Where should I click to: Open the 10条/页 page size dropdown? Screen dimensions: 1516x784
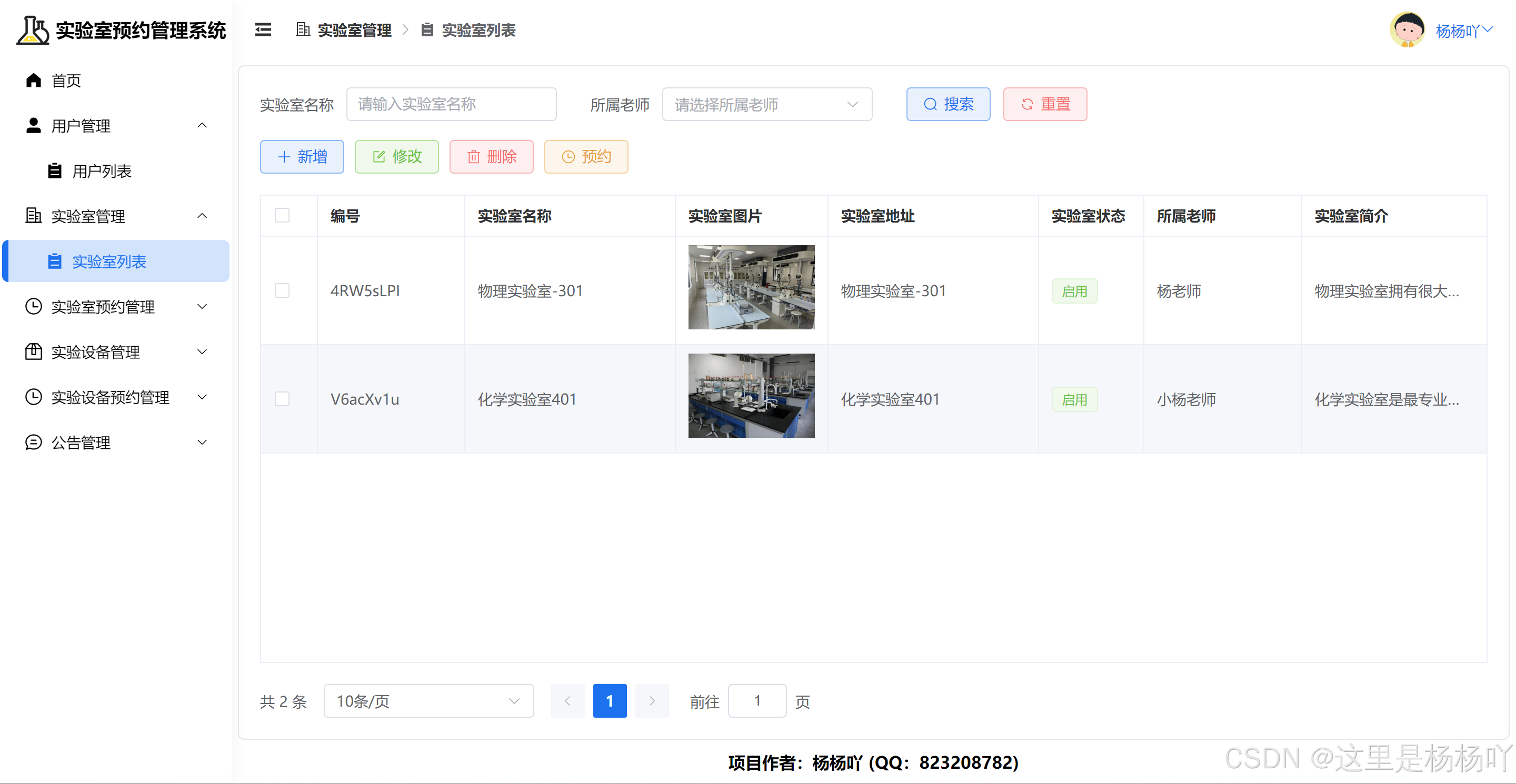tap(428, 701)
